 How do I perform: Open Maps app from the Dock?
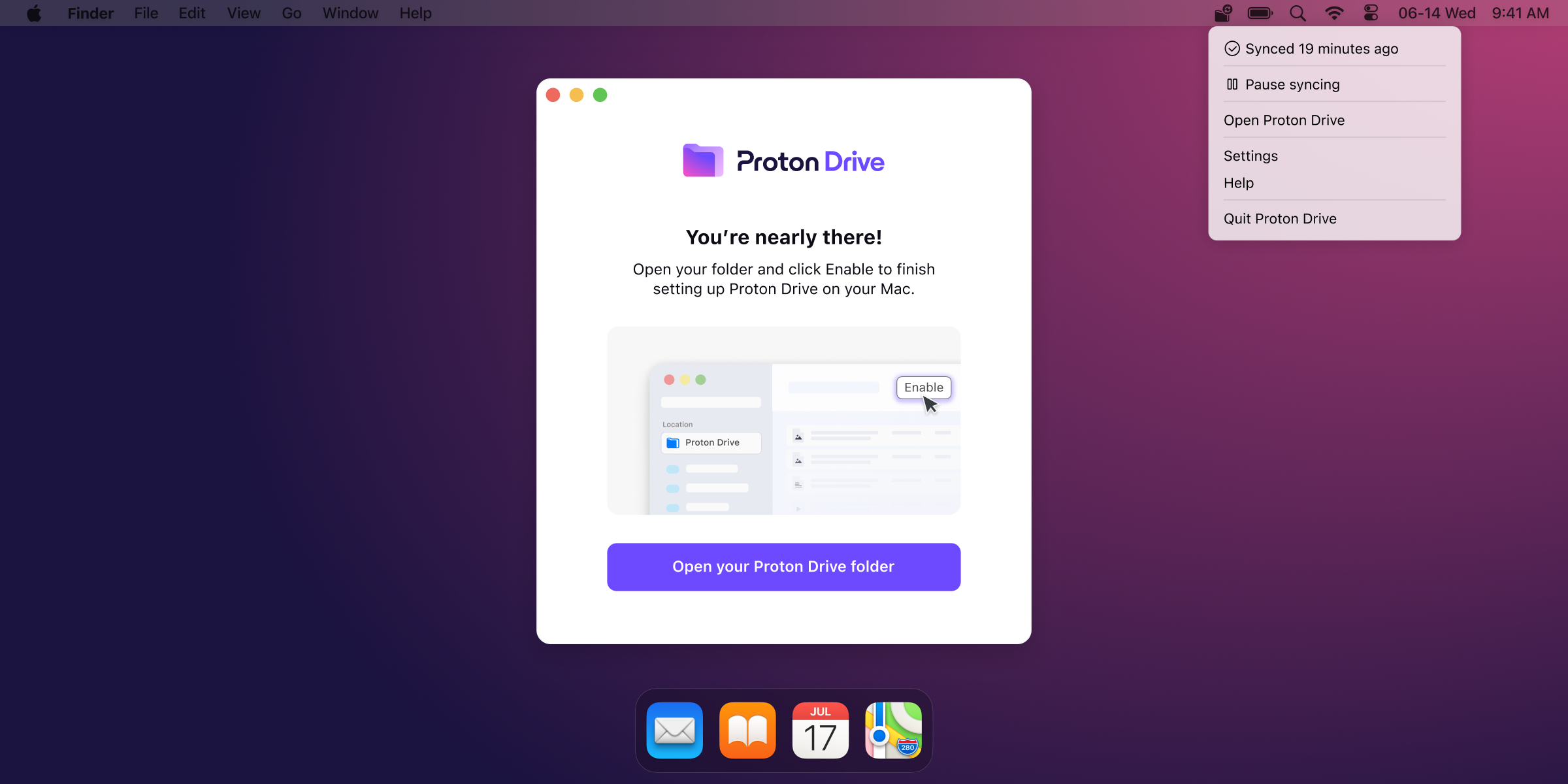pyautogui.click(x=893, y=729)
